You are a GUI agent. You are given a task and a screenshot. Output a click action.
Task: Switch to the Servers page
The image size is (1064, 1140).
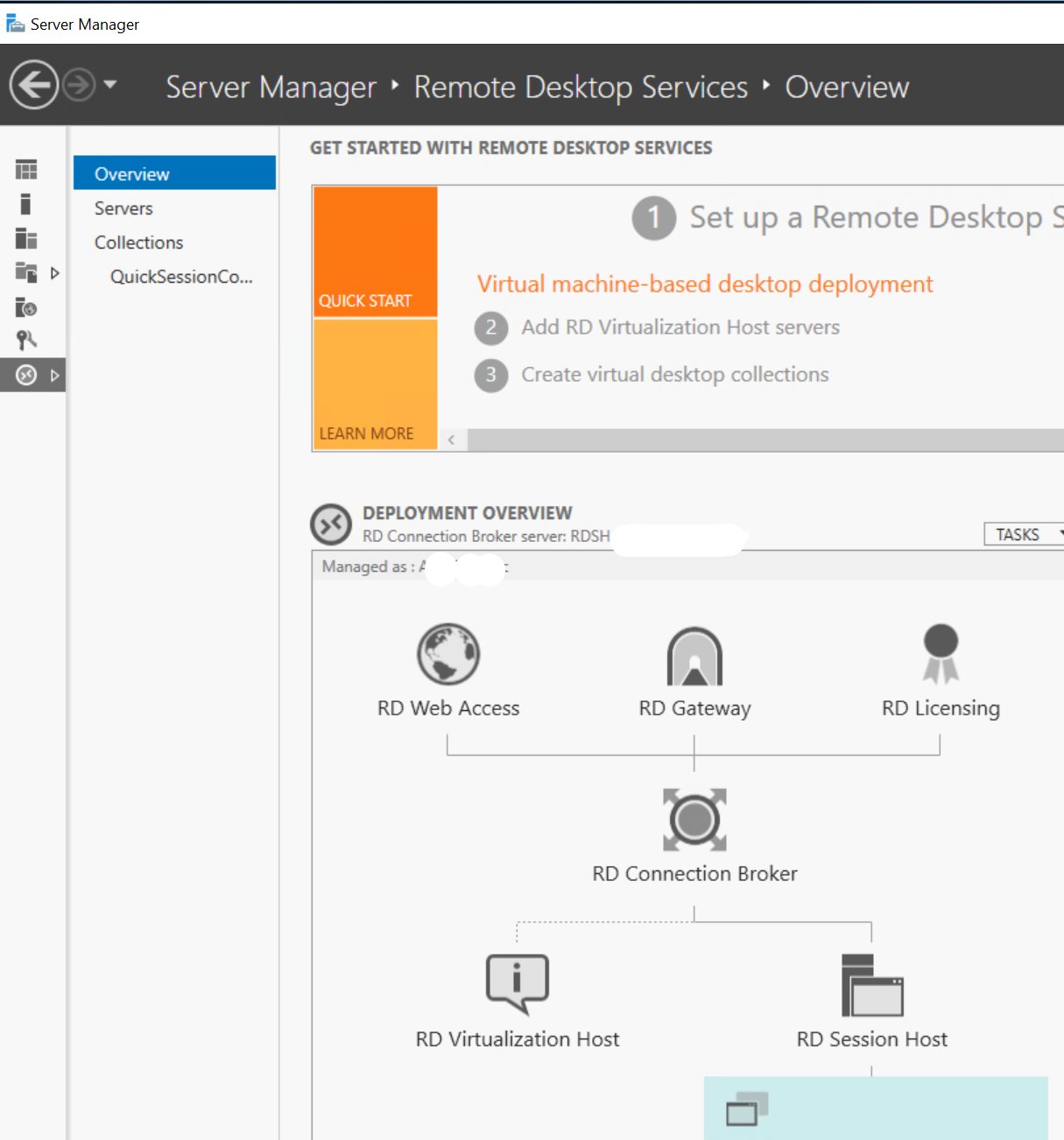pos(123,208)
